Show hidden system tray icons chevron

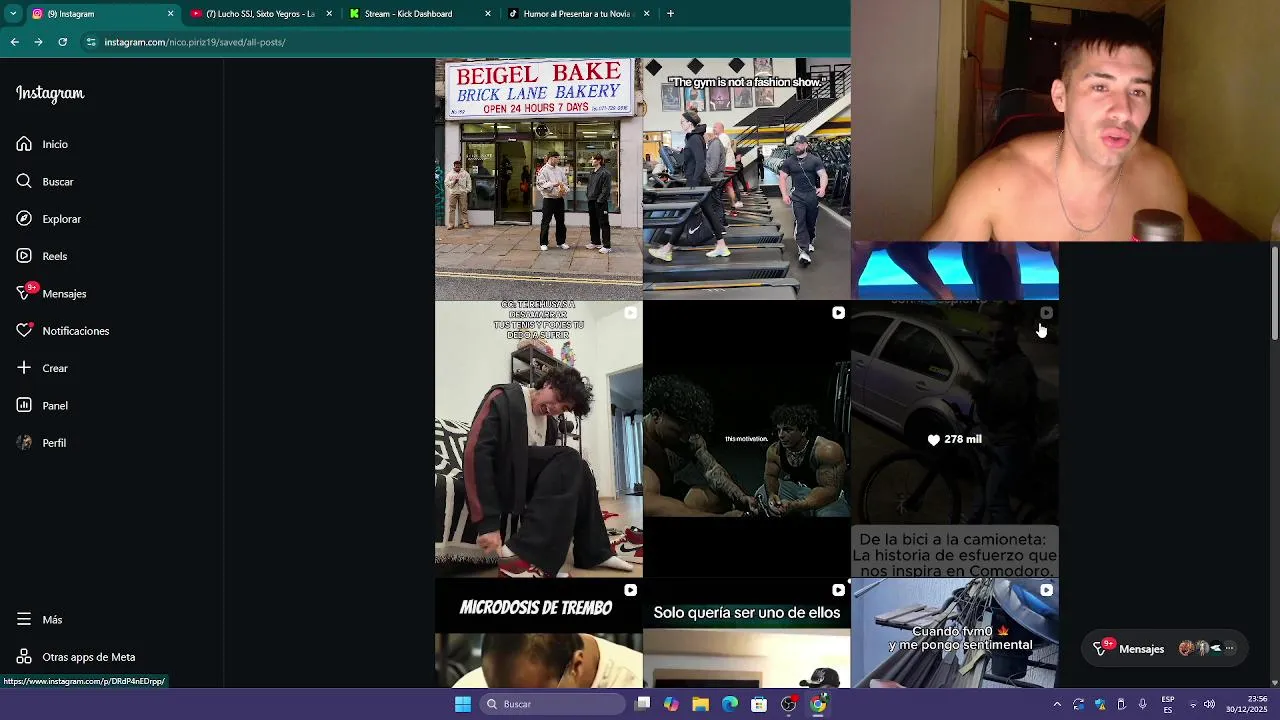pyautogui.click(x=1057, y=704)
